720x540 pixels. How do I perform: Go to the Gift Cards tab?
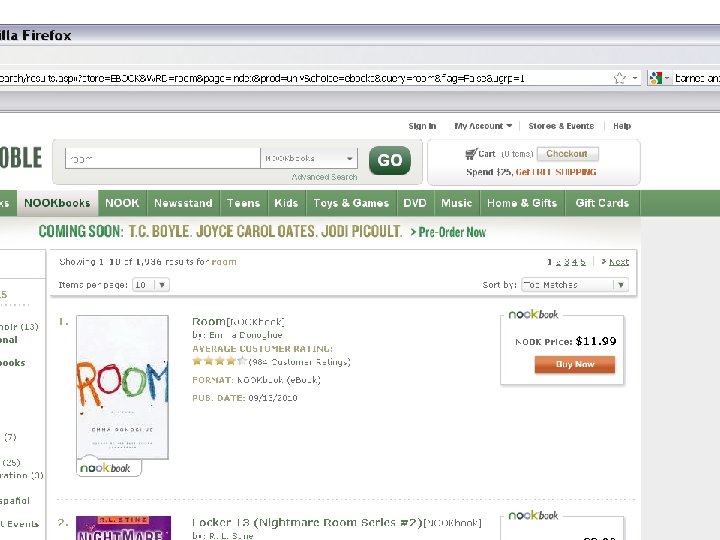click(x=602, y=203)
